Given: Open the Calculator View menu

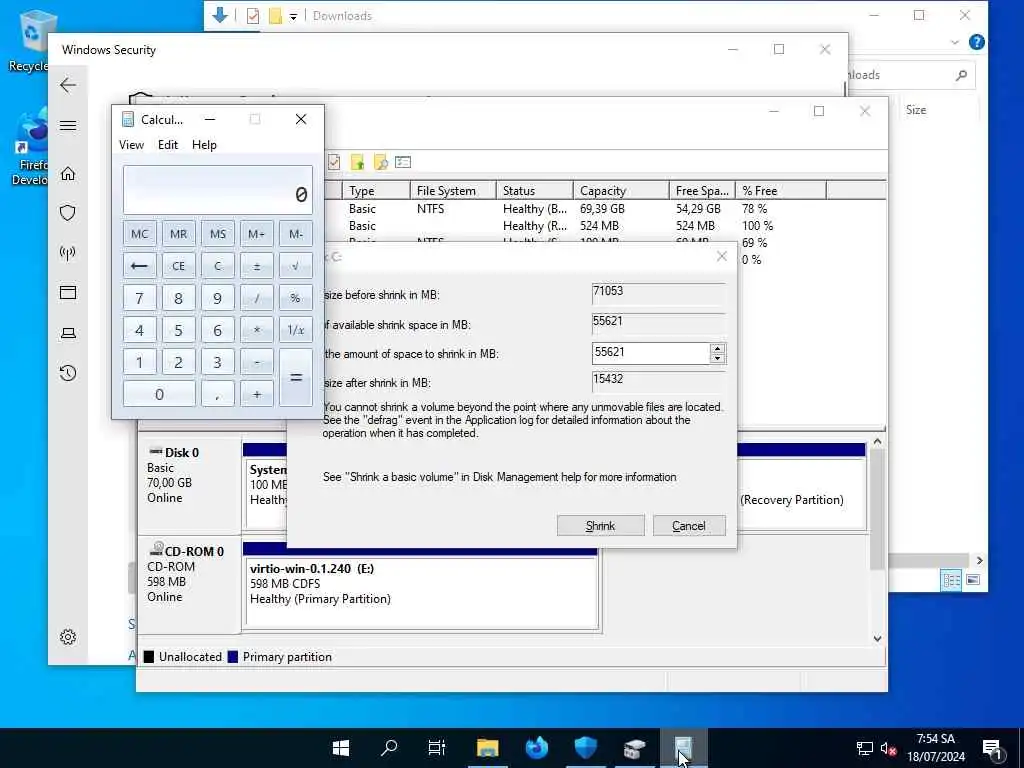Looking at the screenshot, I should [x=131, y=145].
